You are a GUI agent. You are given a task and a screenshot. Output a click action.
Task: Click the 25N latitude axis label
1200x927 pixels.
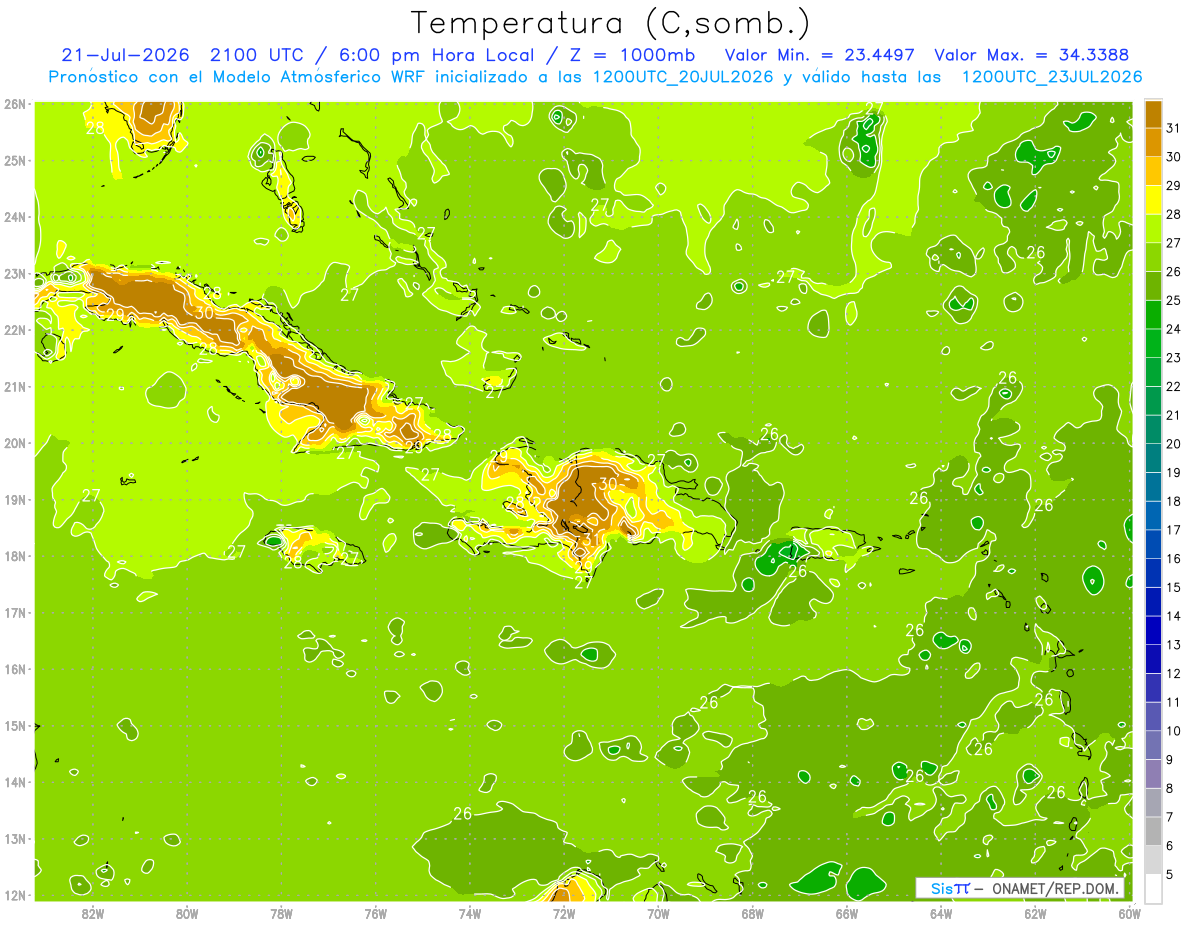click(x=14, y=160)
